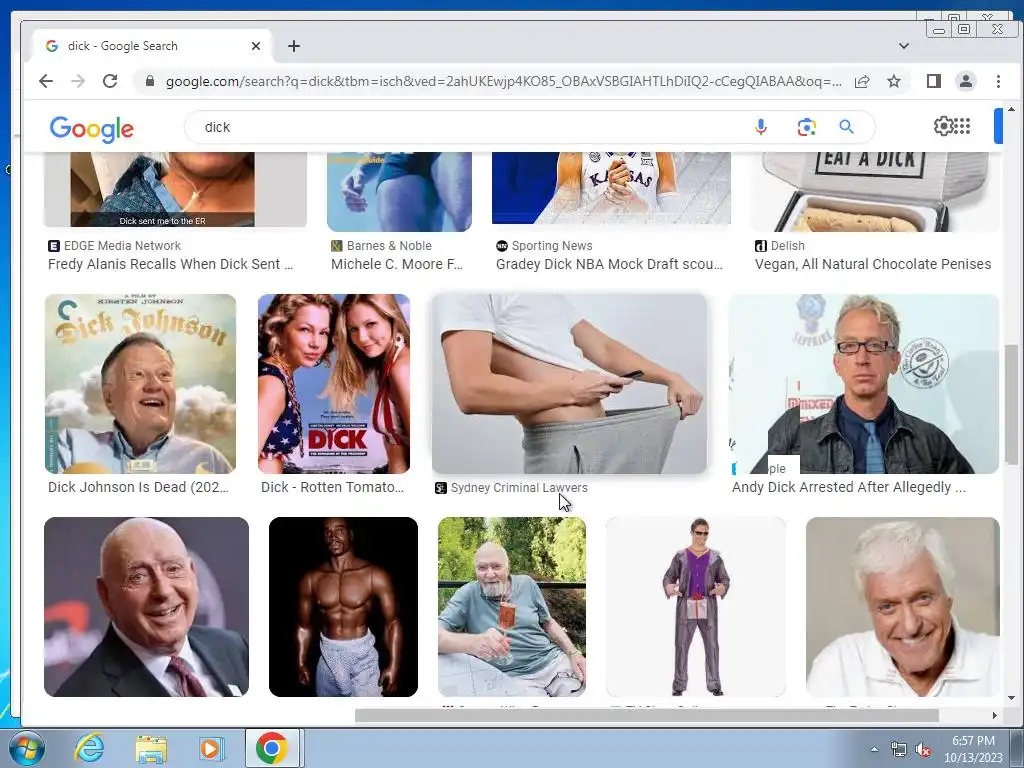Show hidden tray icons arrow

[x=874, y=749]
